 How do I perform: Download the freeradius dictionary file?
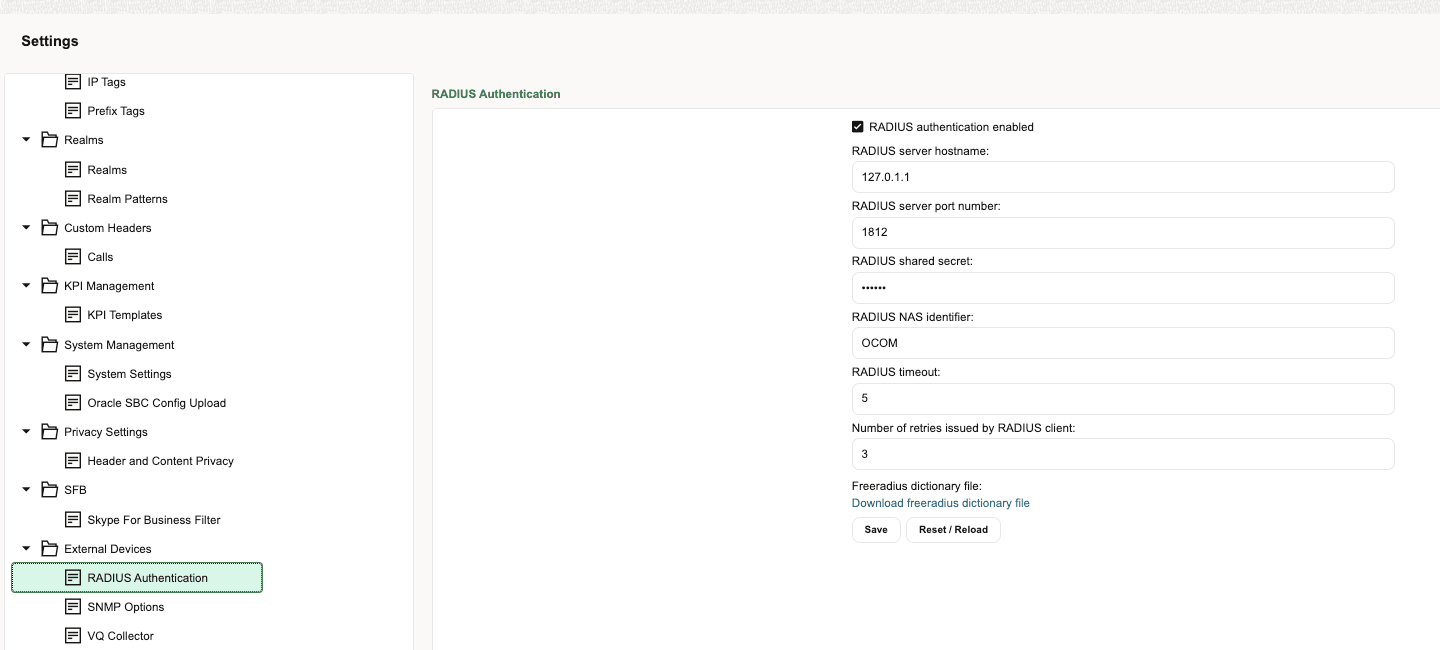[x=940, y=502]
